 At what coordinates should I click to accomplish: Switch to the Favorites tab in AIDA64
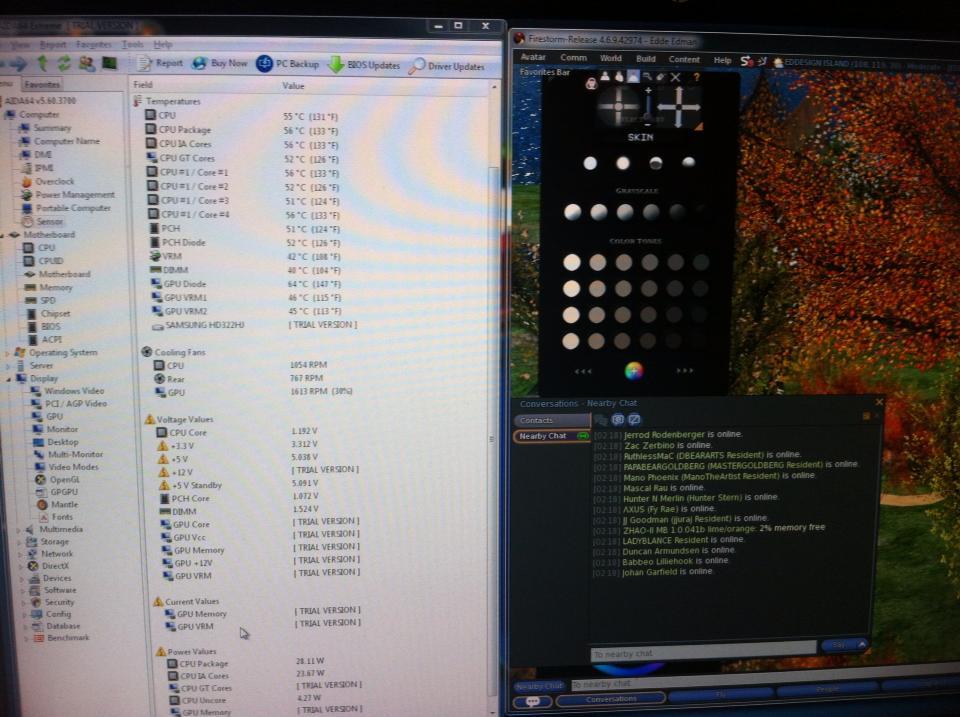point(42,84)
